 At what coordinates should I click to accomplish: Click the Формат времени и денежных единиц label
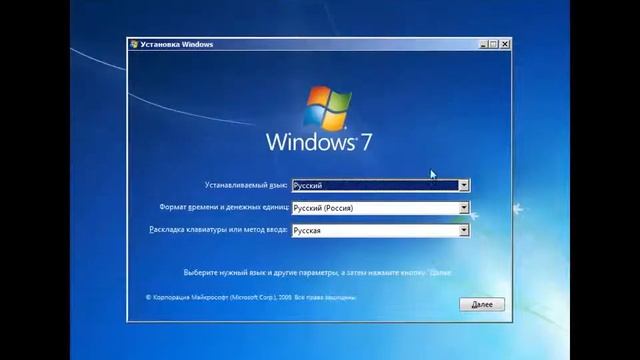[x=224, y=207]
